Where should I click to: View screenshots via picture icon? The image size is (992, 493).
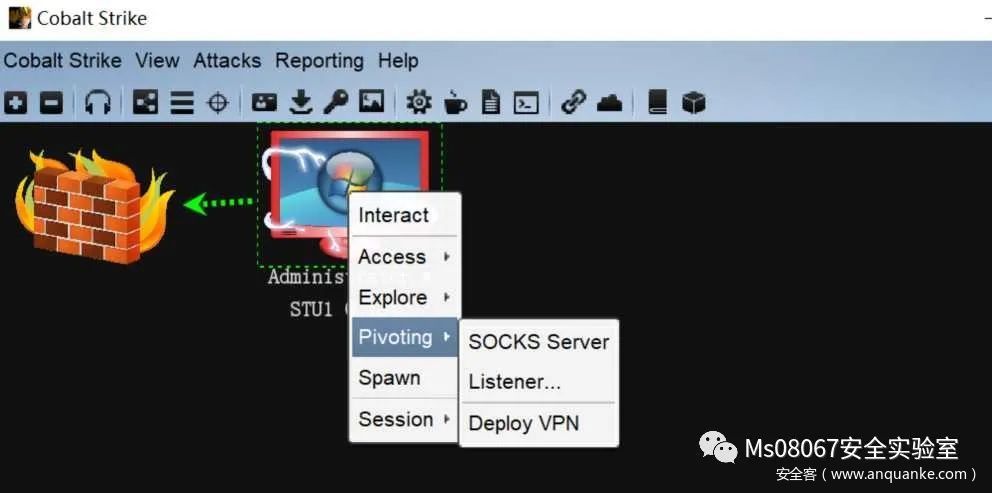coord(371,102)
